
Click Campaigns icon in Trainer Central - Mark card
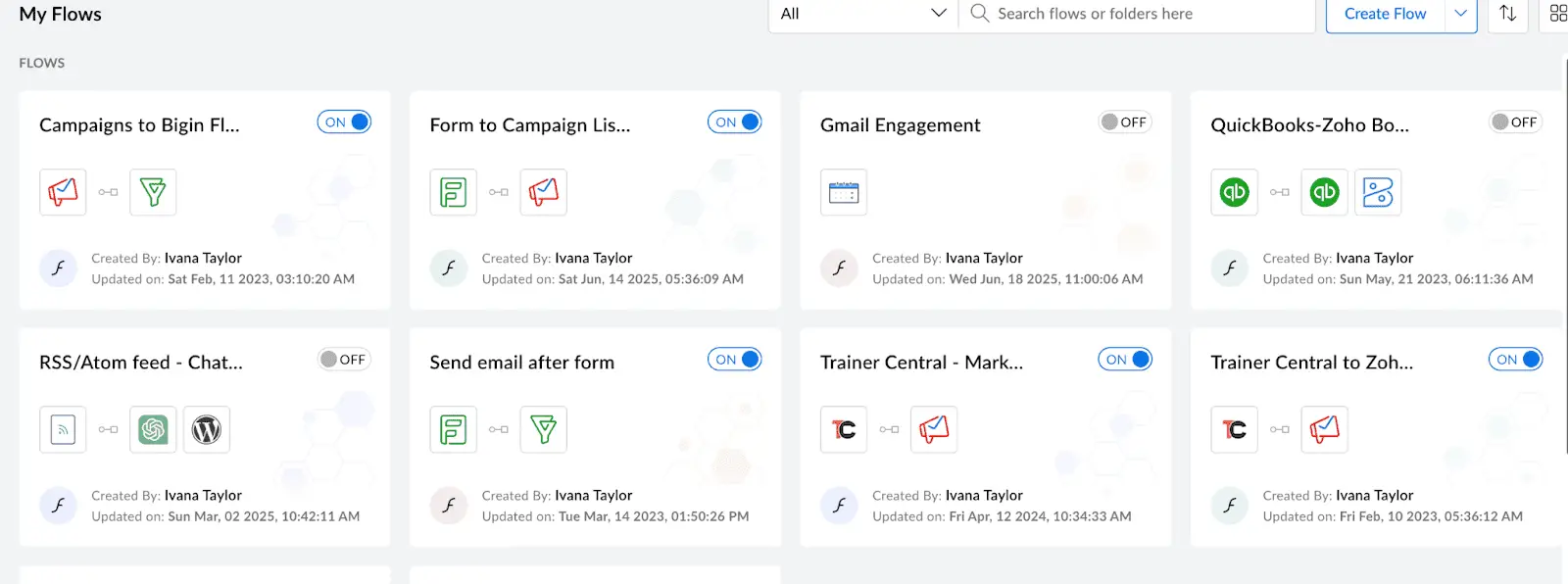(934, 429)
